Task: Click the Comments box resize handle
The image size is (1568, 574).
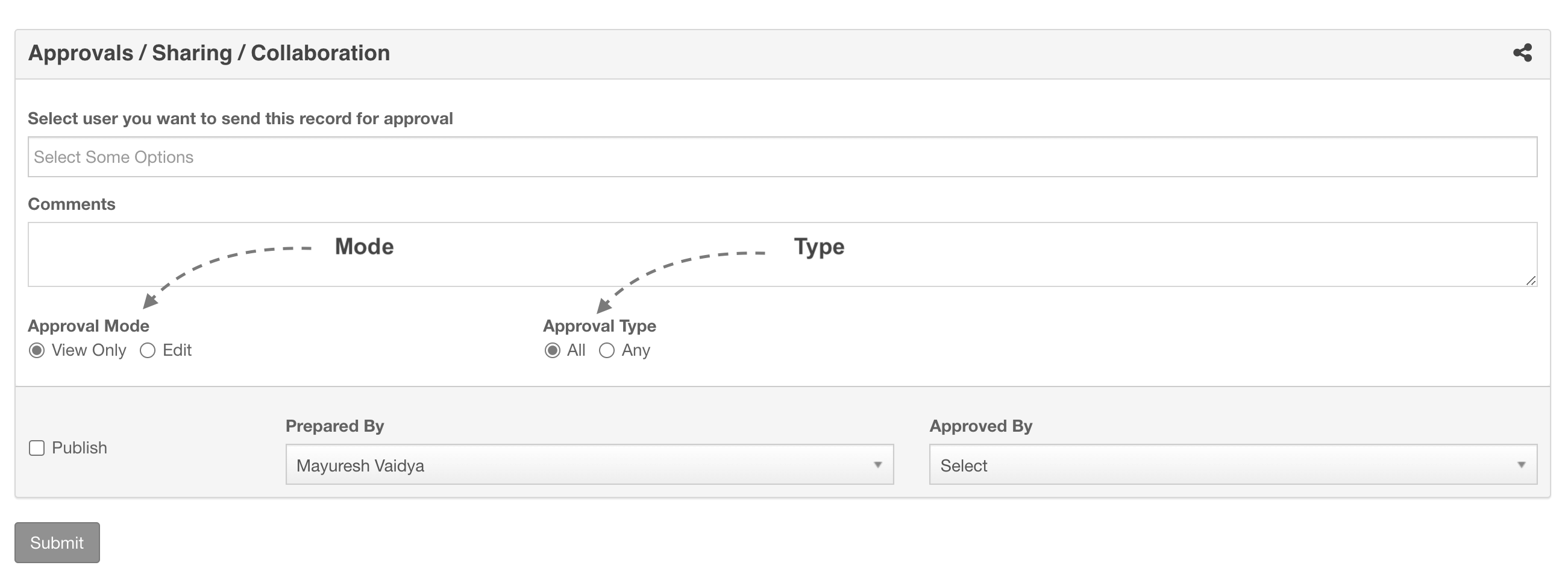Action: point(1531,280)
